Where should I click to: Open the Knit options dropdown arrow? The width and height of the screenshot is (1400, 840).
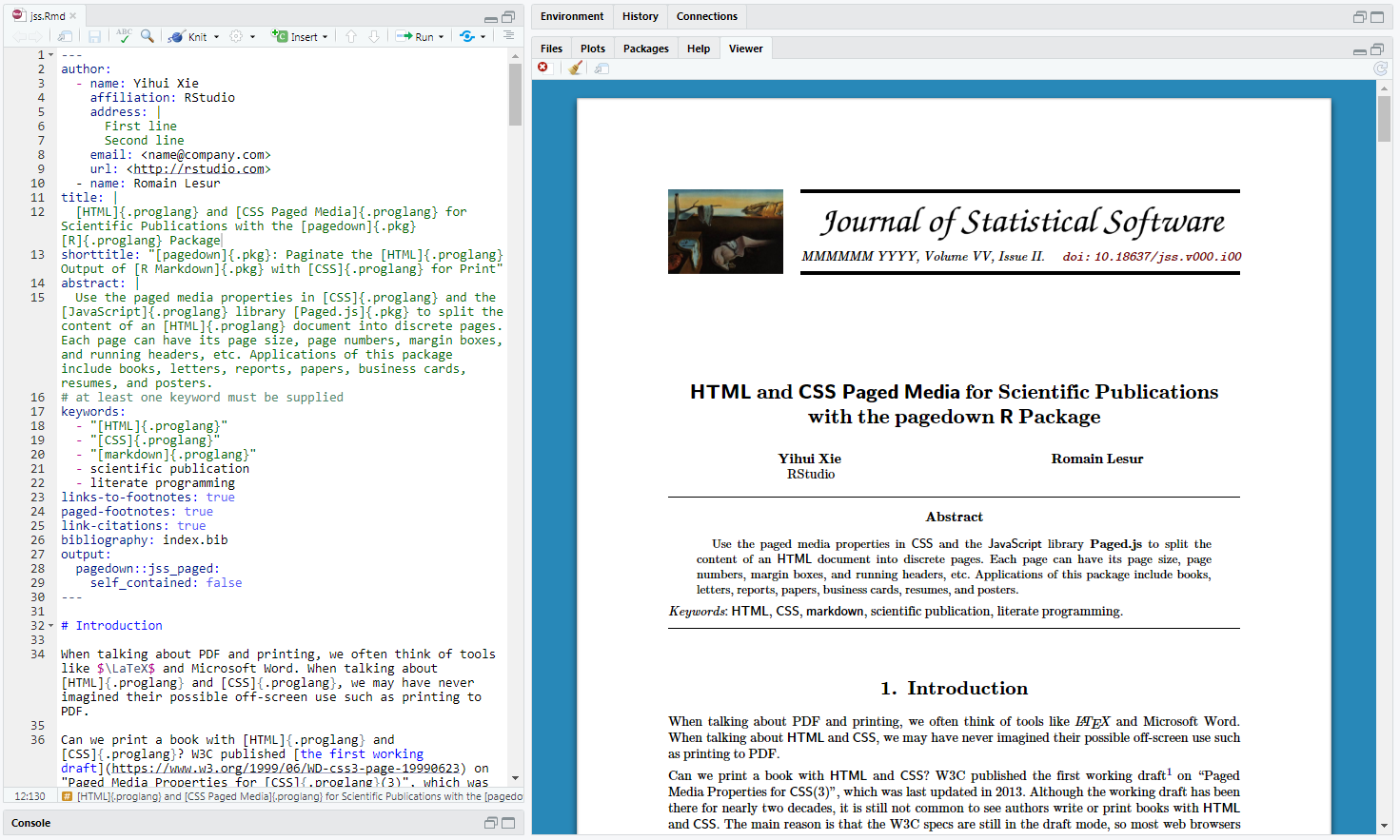(217, 37)
